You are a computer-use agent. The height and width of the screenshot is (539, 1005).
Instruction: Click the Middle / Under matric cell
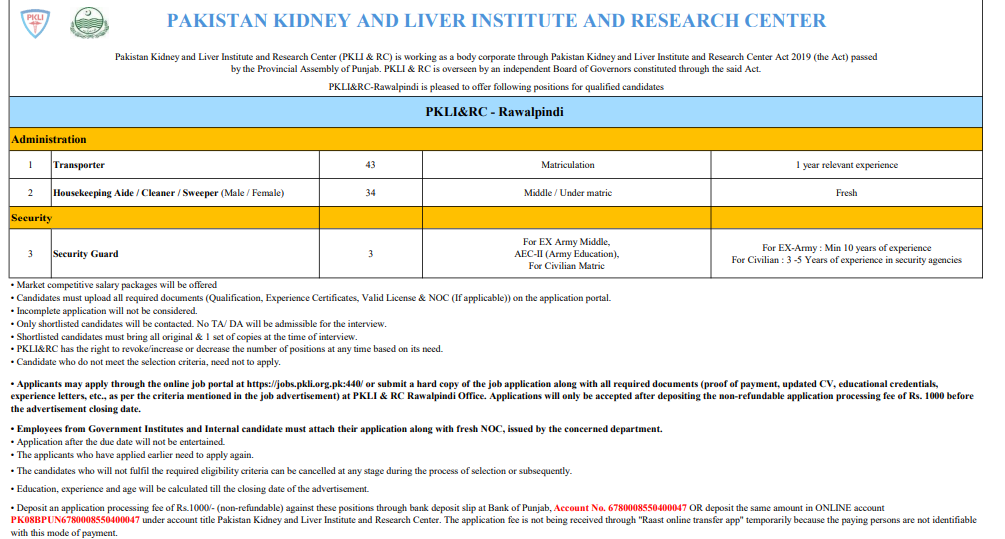(567, 192)
